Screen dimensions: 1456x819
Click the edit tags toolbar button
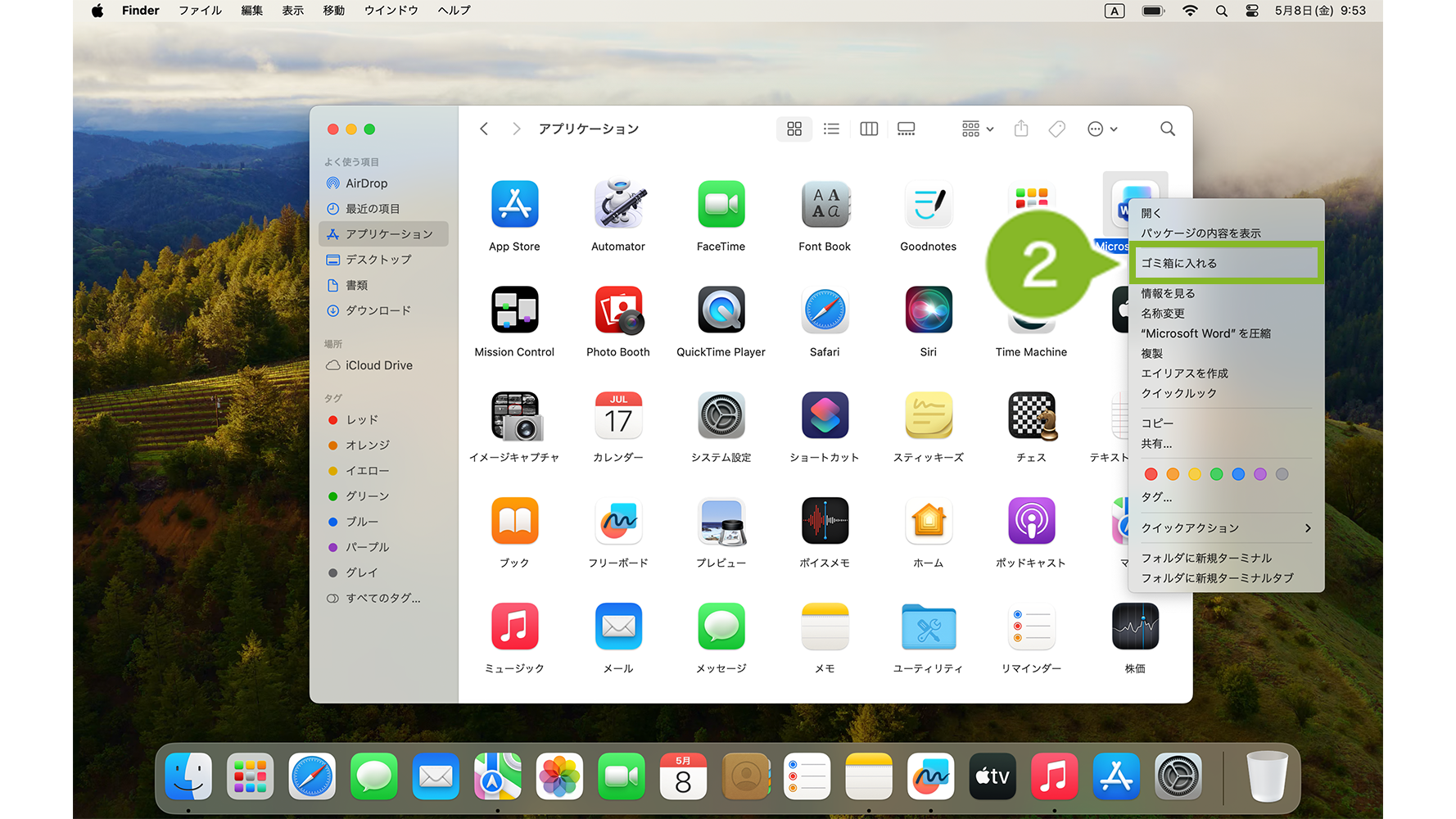point(1057,129)
